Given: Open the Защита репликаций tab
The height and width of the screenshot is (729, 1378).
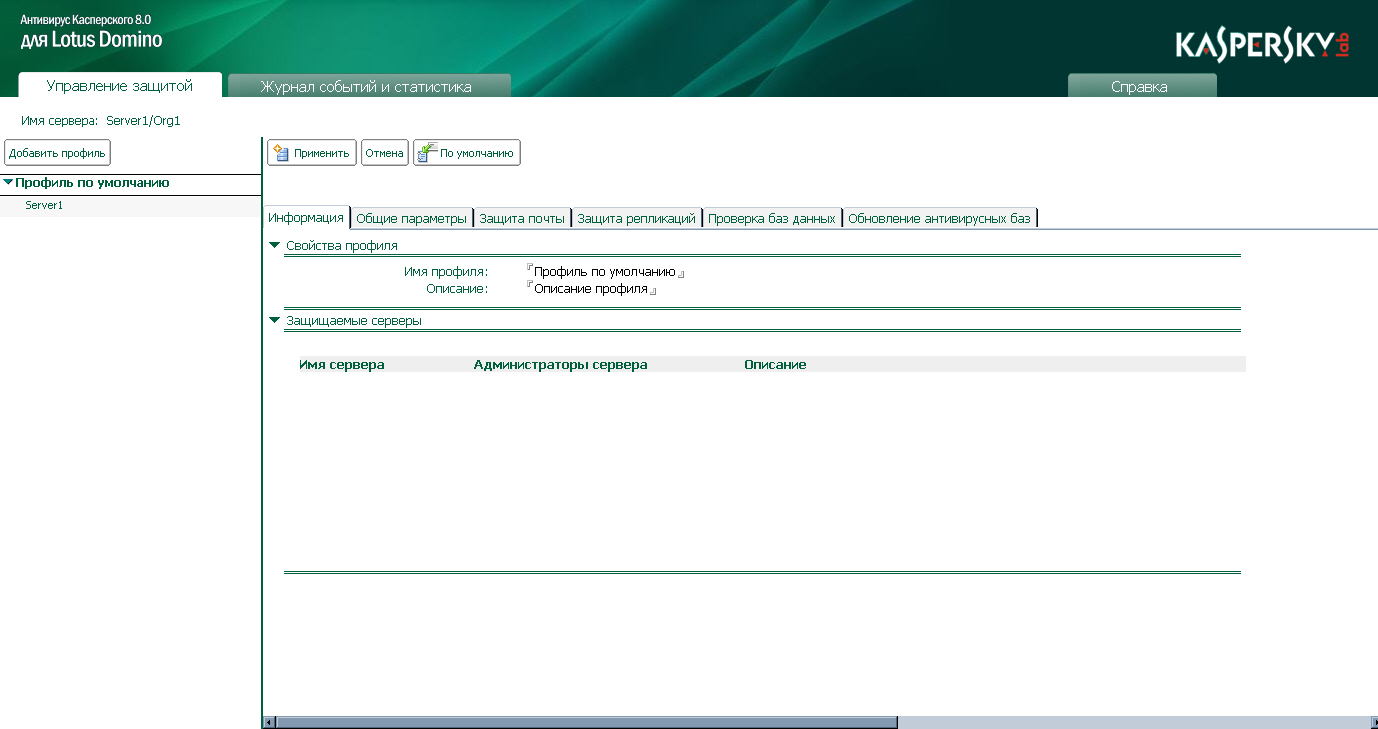Looking at the screenshot, I should pos(636,219).
